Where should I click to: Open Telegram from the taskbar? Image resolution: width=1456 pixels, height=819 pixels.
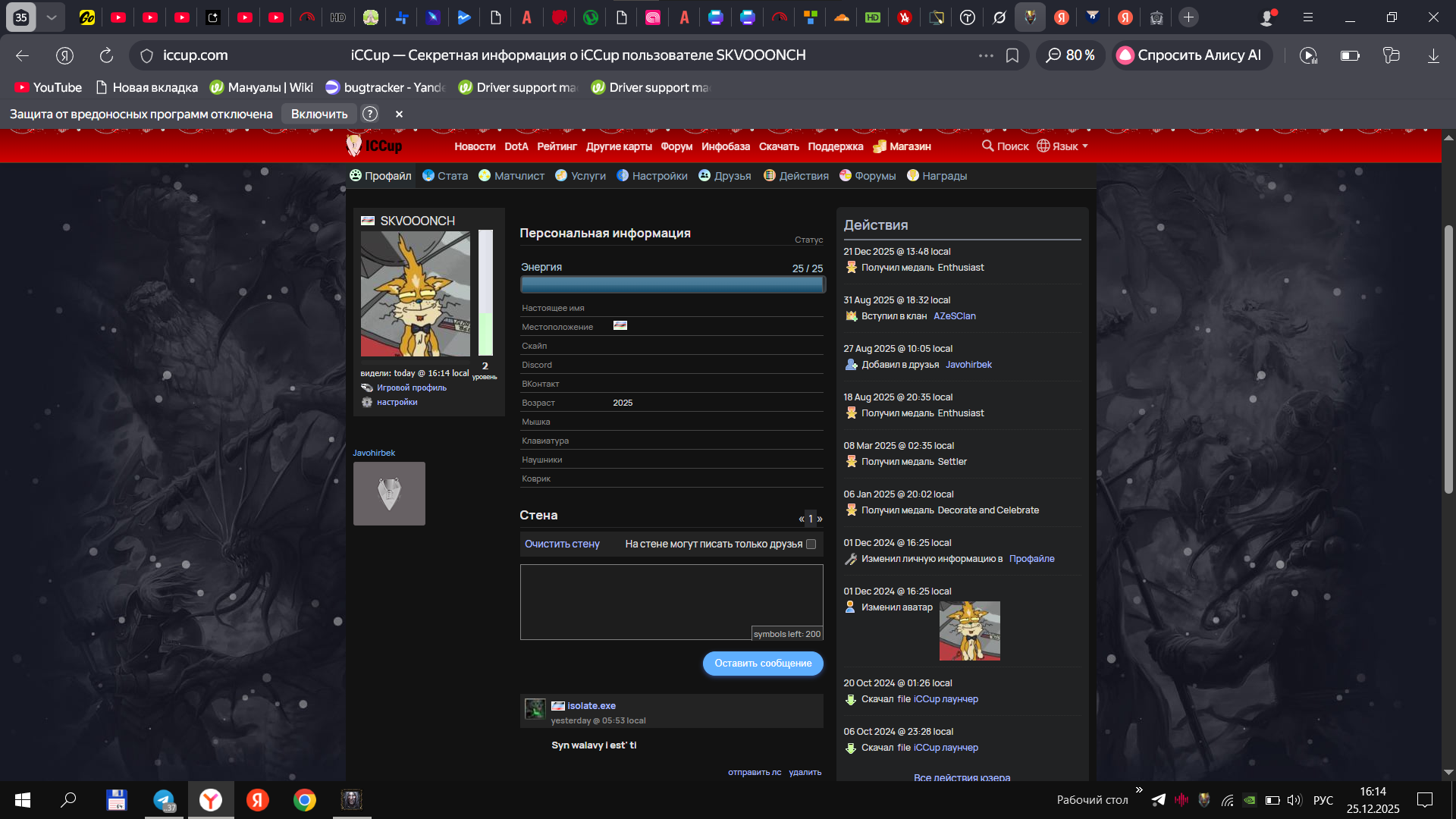pyautogui.click(x=164, y=800)
